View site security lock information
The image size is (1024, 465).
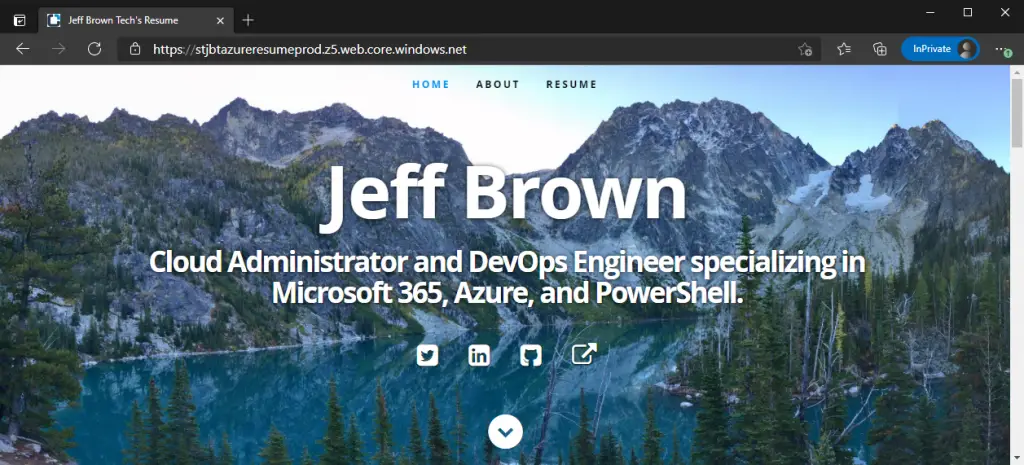point(135,49)
